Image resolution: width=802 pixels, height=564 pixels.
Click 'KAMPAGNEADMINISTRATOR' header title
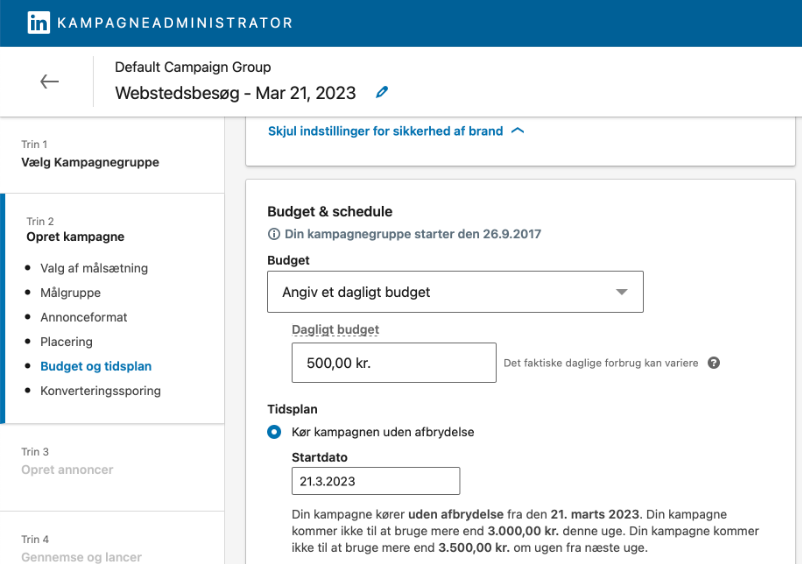tap(175, 23)
